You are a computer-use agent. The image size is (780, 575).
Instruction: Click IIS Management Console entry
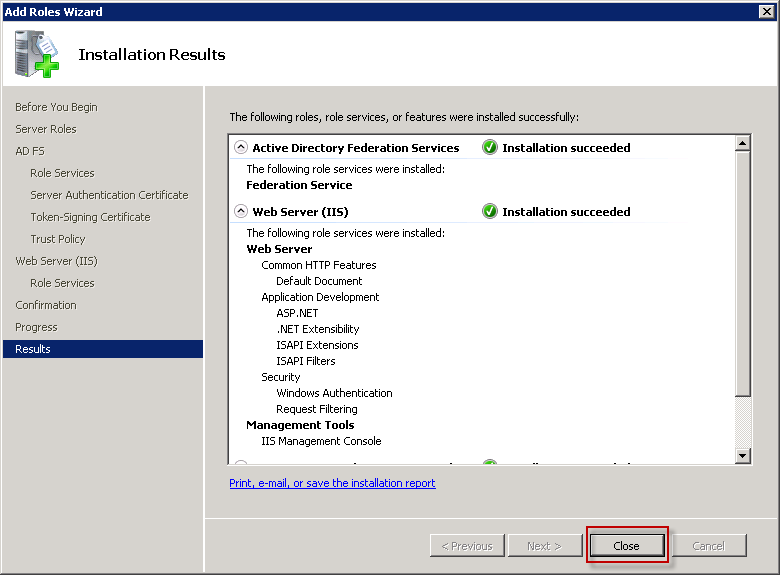pyautogui.click(x=321, y=441)
